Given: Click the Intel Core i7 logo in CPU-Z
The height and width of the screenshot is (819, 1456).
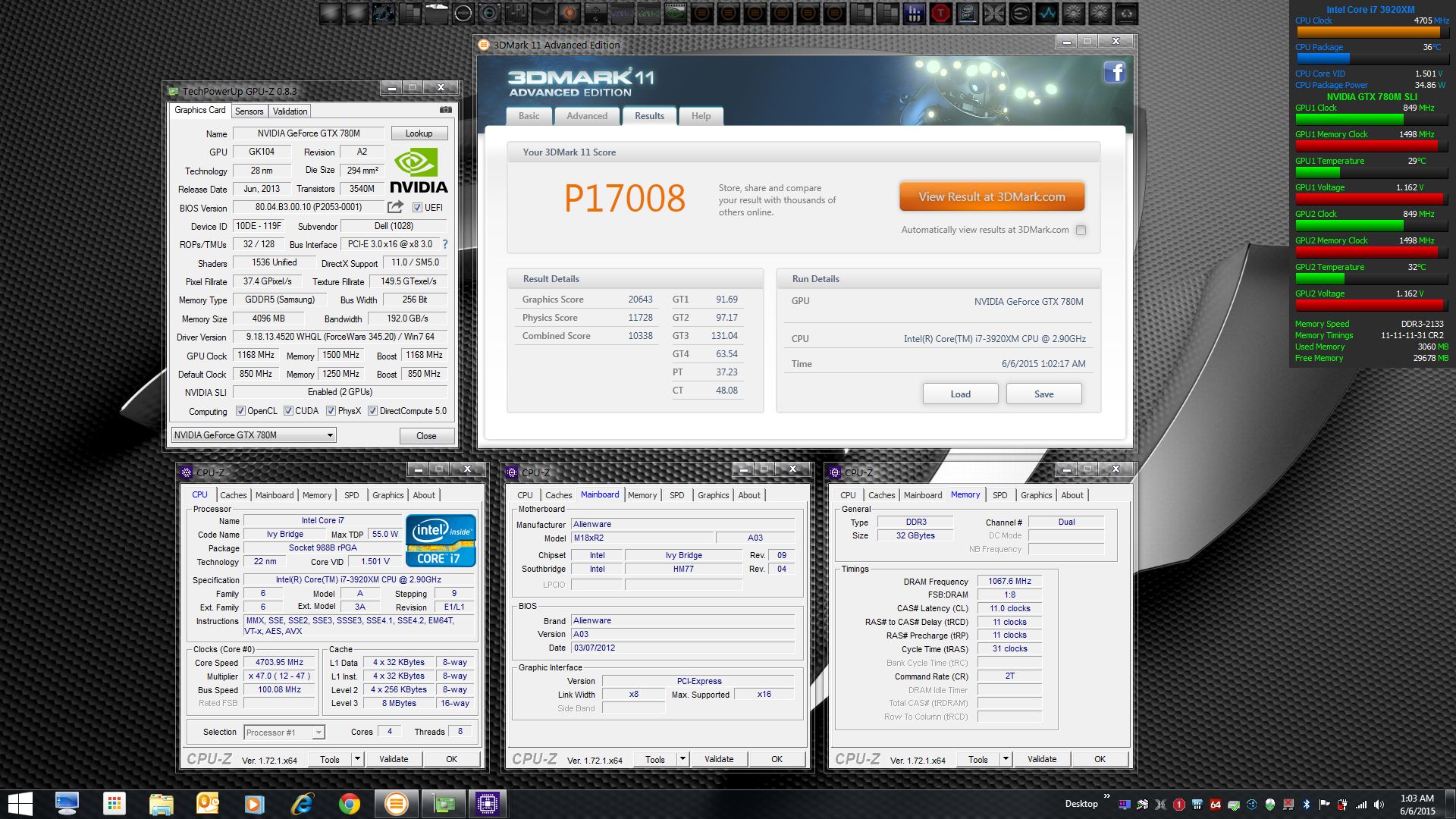Looking at the screenshot, I should [x=441, y=541].
